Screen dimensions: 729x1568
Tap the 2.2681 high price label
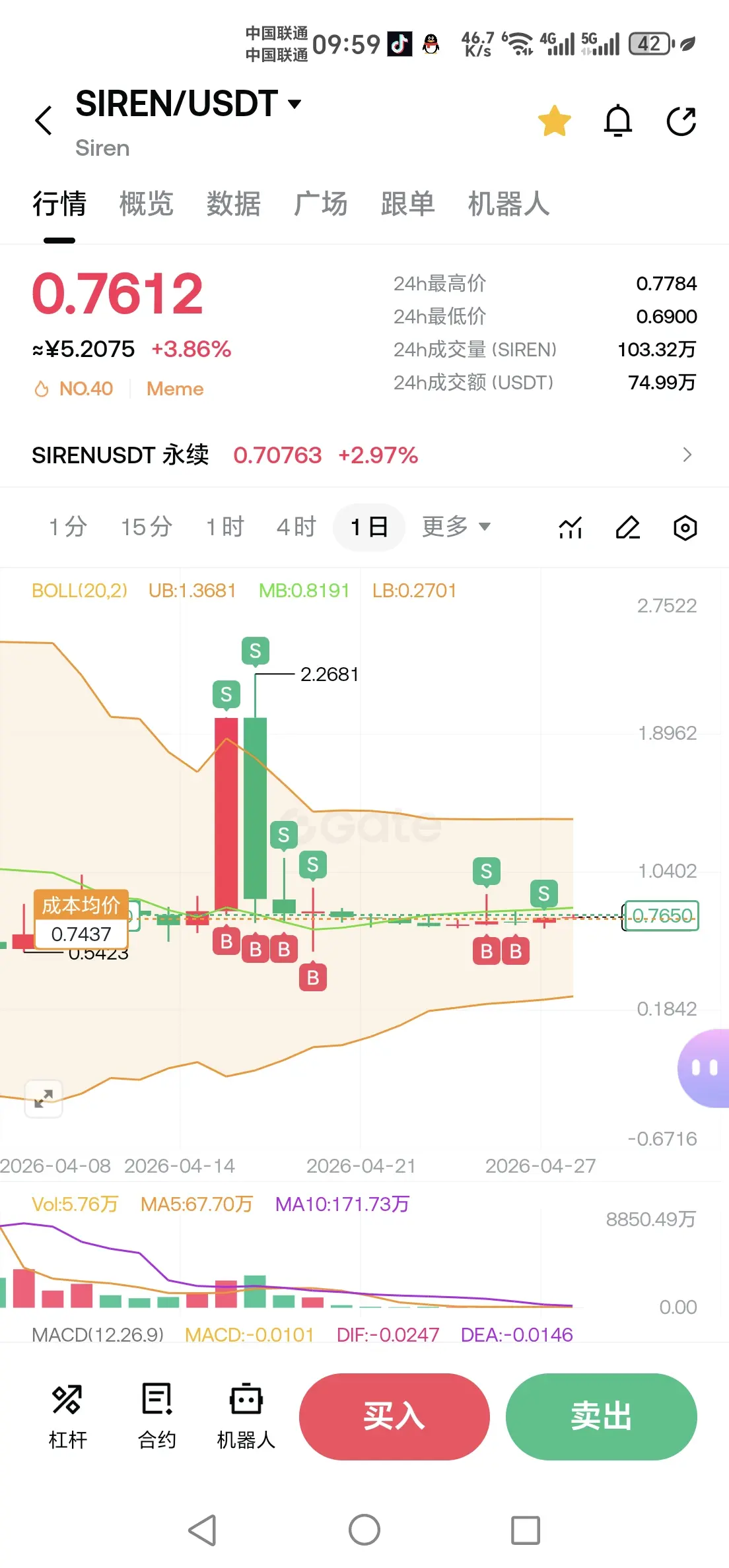pos(330,674)
